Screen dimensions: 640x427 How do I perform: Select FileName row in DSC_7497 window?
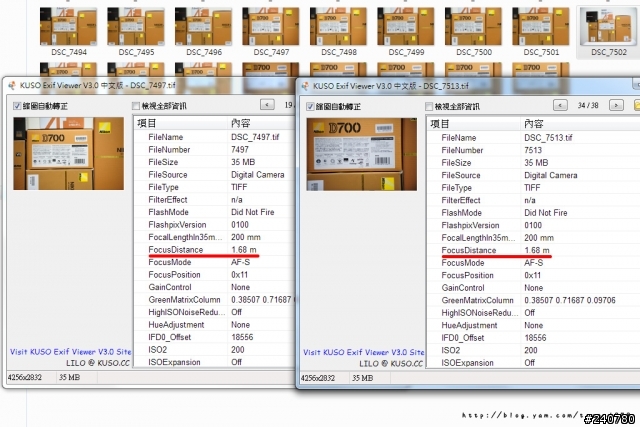[x=214, y=137]
